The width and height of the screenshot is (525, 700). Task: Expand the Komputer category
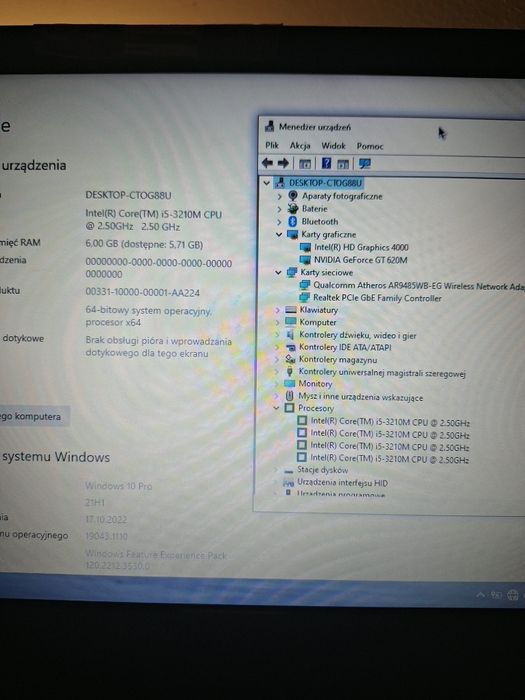278,322
